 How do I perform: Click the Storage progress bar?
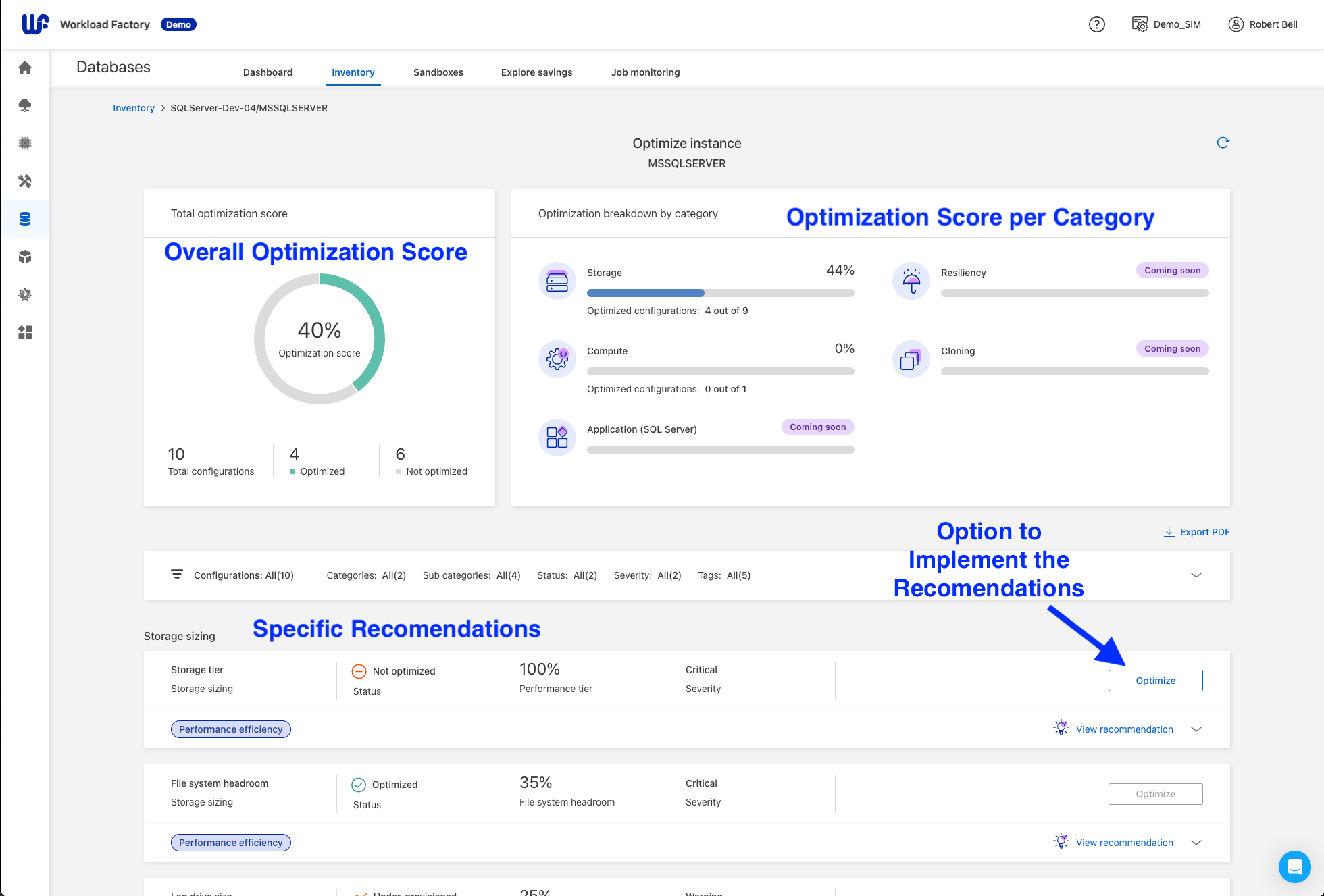coord(720,293)
